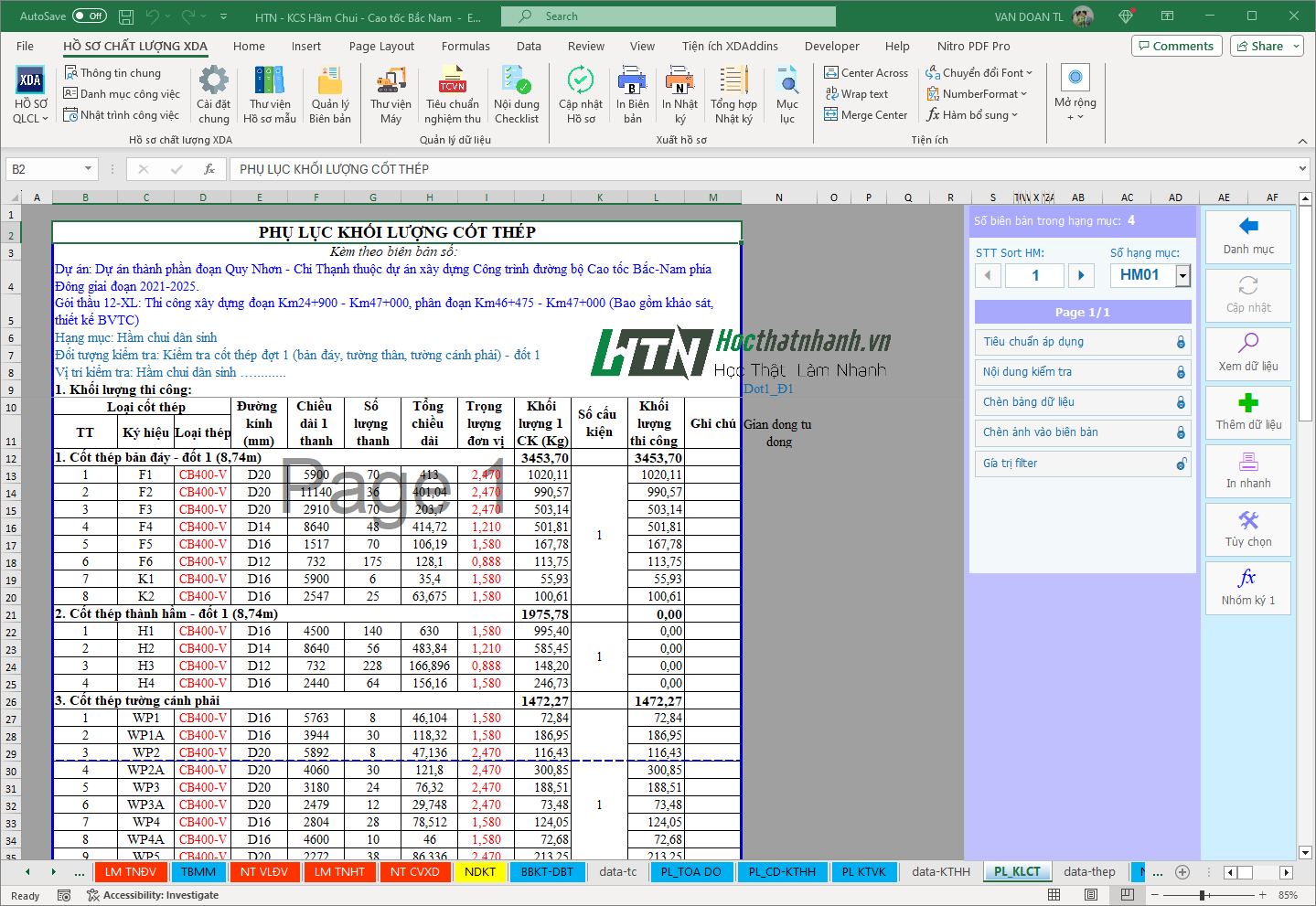Click next arrow for STT Sort HM

click(1081, 275)
